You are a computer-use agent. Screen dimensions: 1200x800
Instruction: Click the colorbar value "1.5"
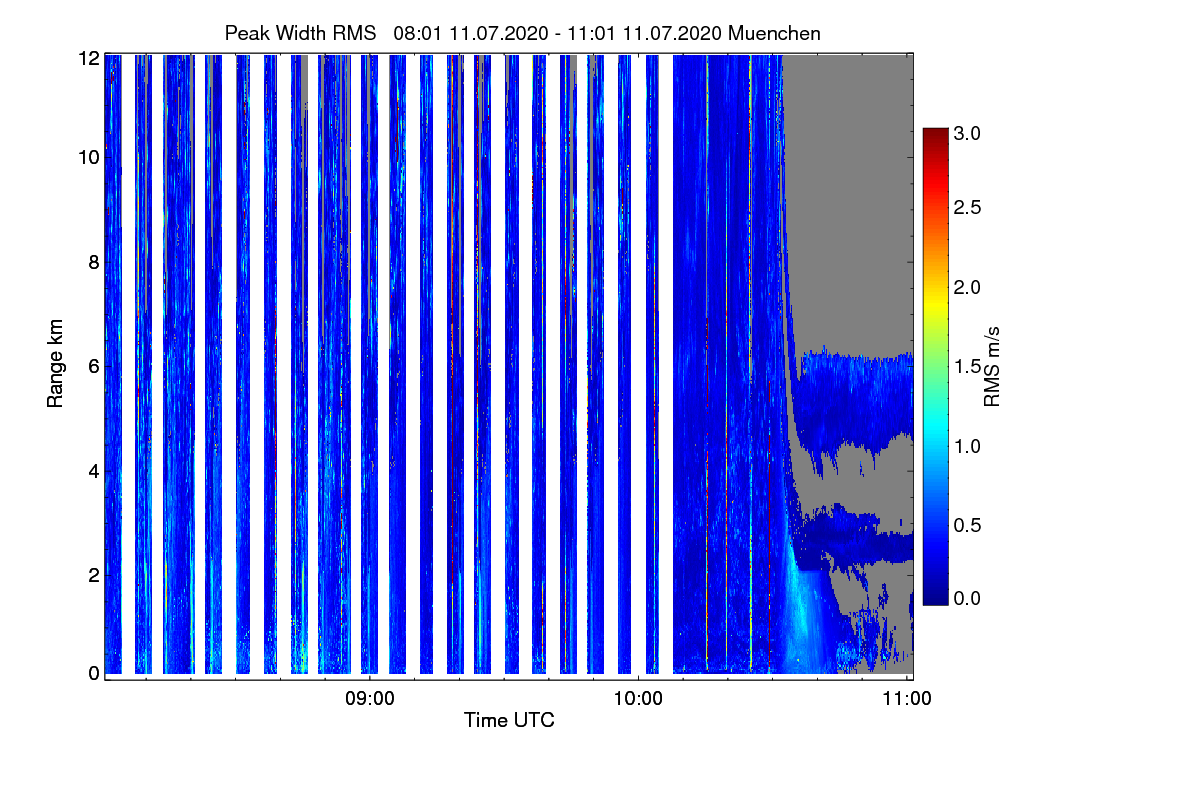966,367
